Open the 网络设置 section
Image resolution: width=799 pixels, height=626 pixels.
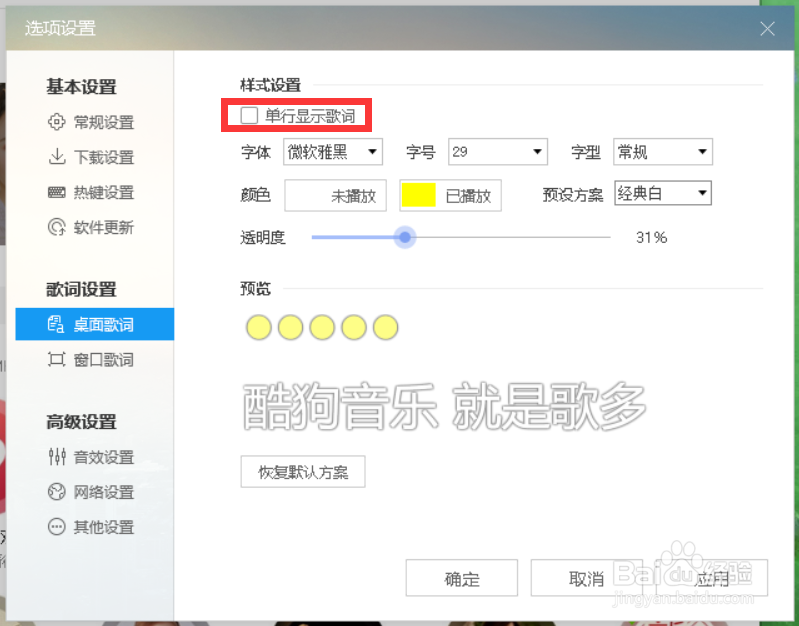click(x=95, y=492)
